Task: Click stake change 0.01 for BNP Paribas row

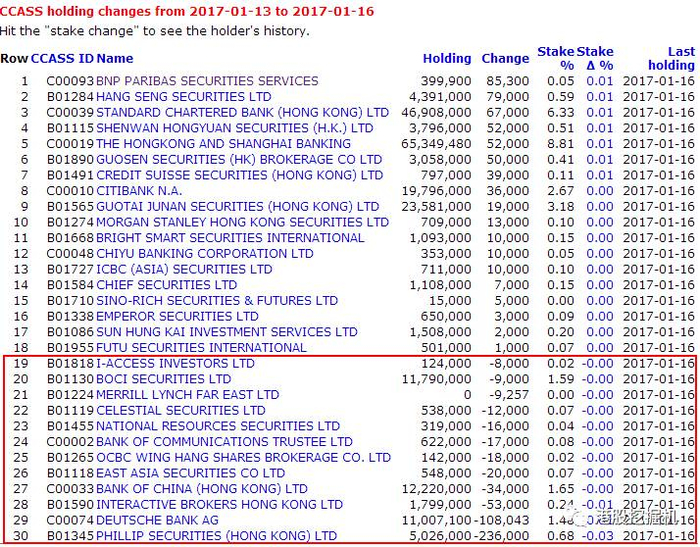Action: tap(600, 81)
